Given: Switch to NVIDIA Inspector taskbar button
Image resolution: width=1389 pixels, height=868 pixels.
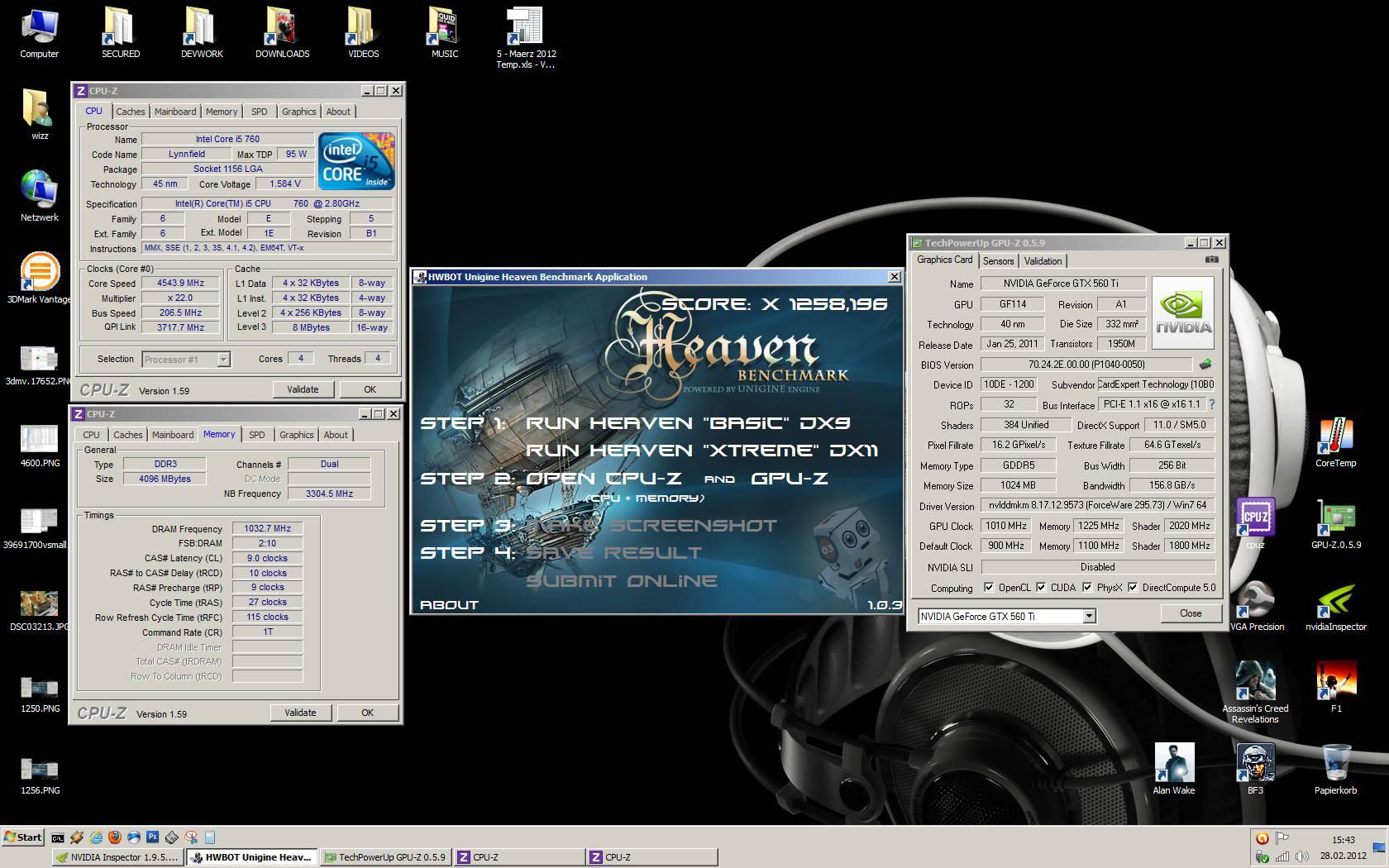Looking at the screenshot, I should click(x=118, y=857).
